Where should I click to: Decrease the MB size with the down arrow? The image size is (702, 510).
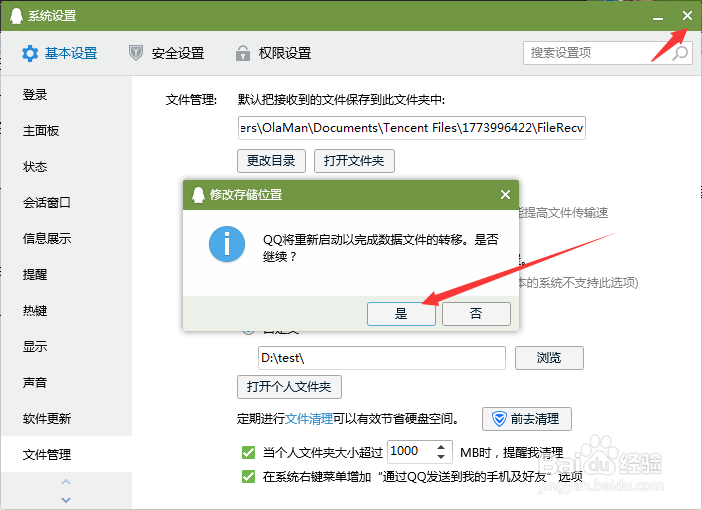441,457
